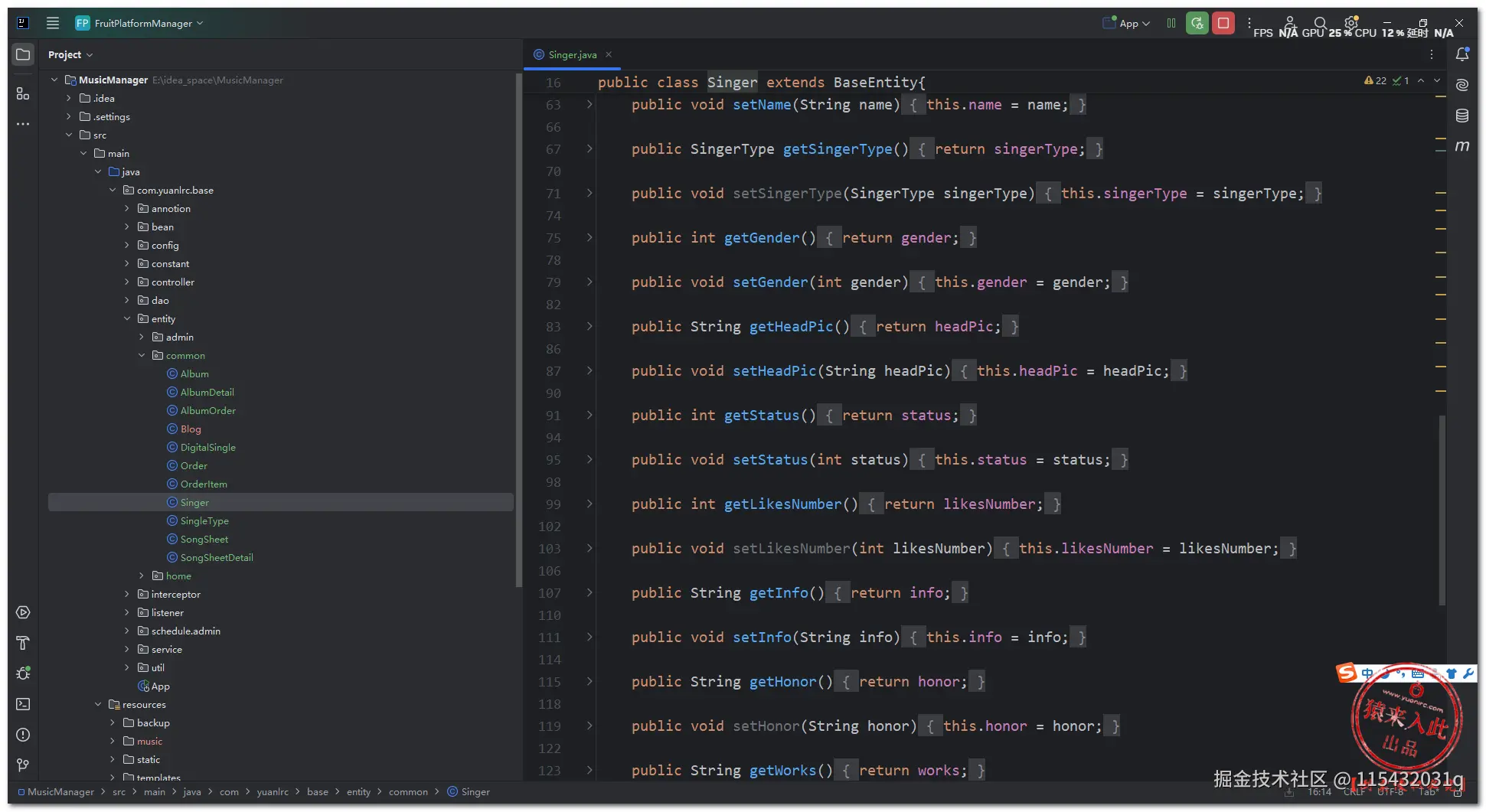Expand the admin package arrow
The width and height of the screenshot is (1486, 812).
click(x=142, y=337)
